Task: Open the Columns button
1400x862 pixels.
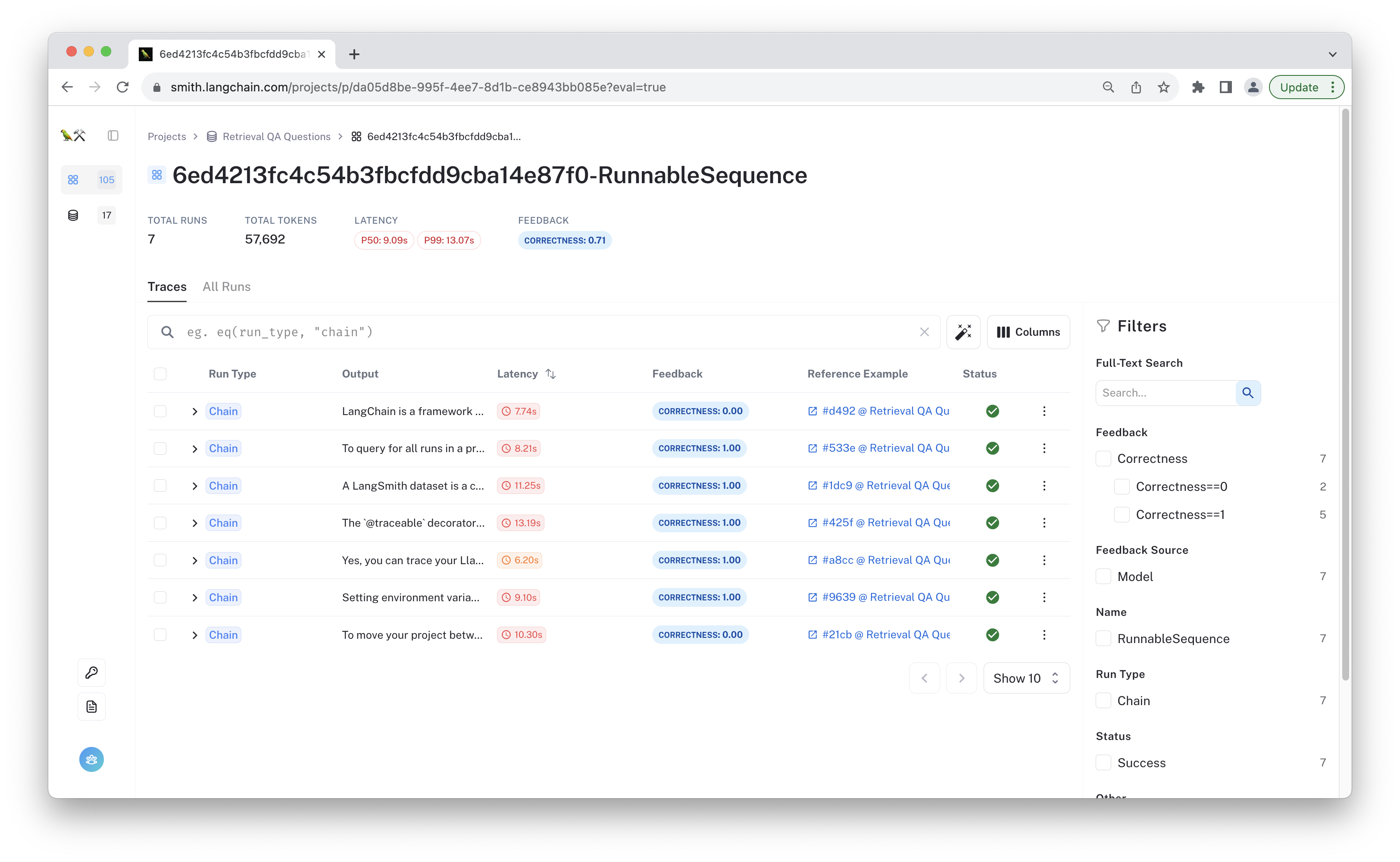Action: (1028, 332)
